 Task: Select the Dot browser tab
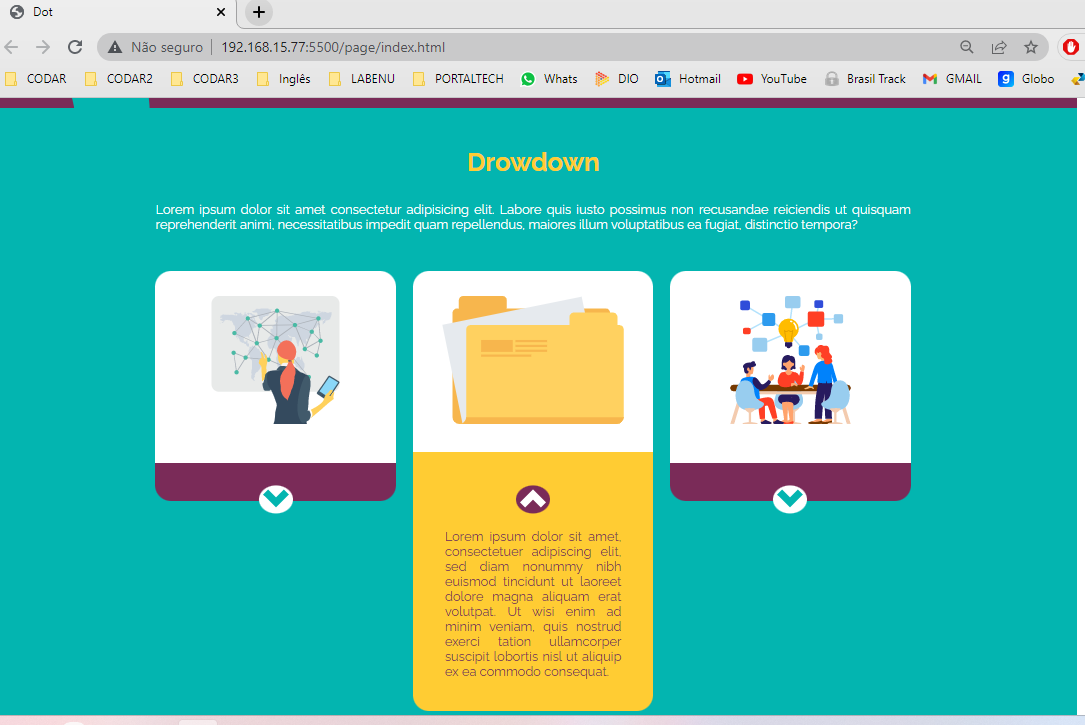tap(118, 12)
